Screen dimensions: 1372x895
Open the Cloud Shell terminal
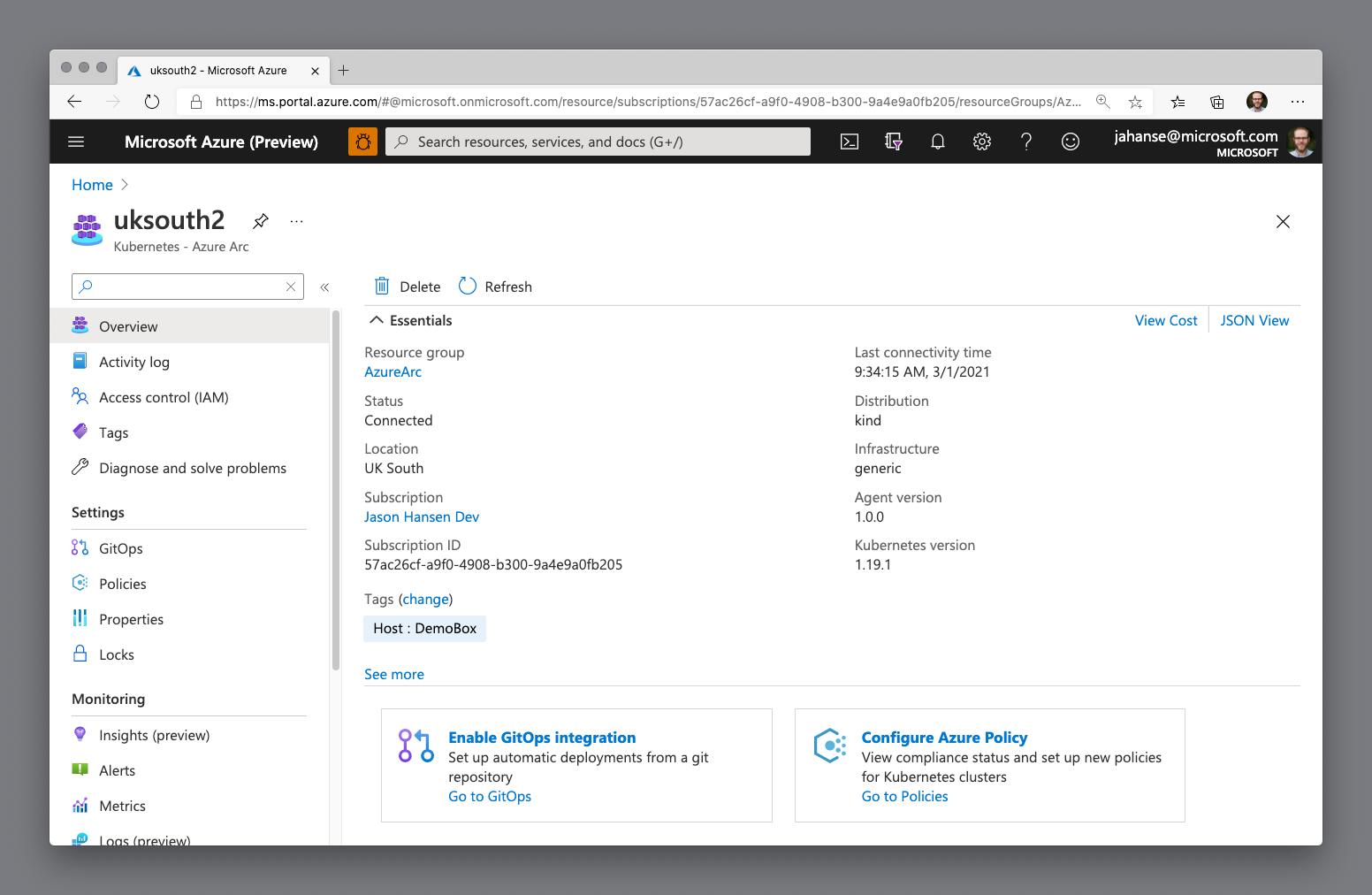(850, 142)
